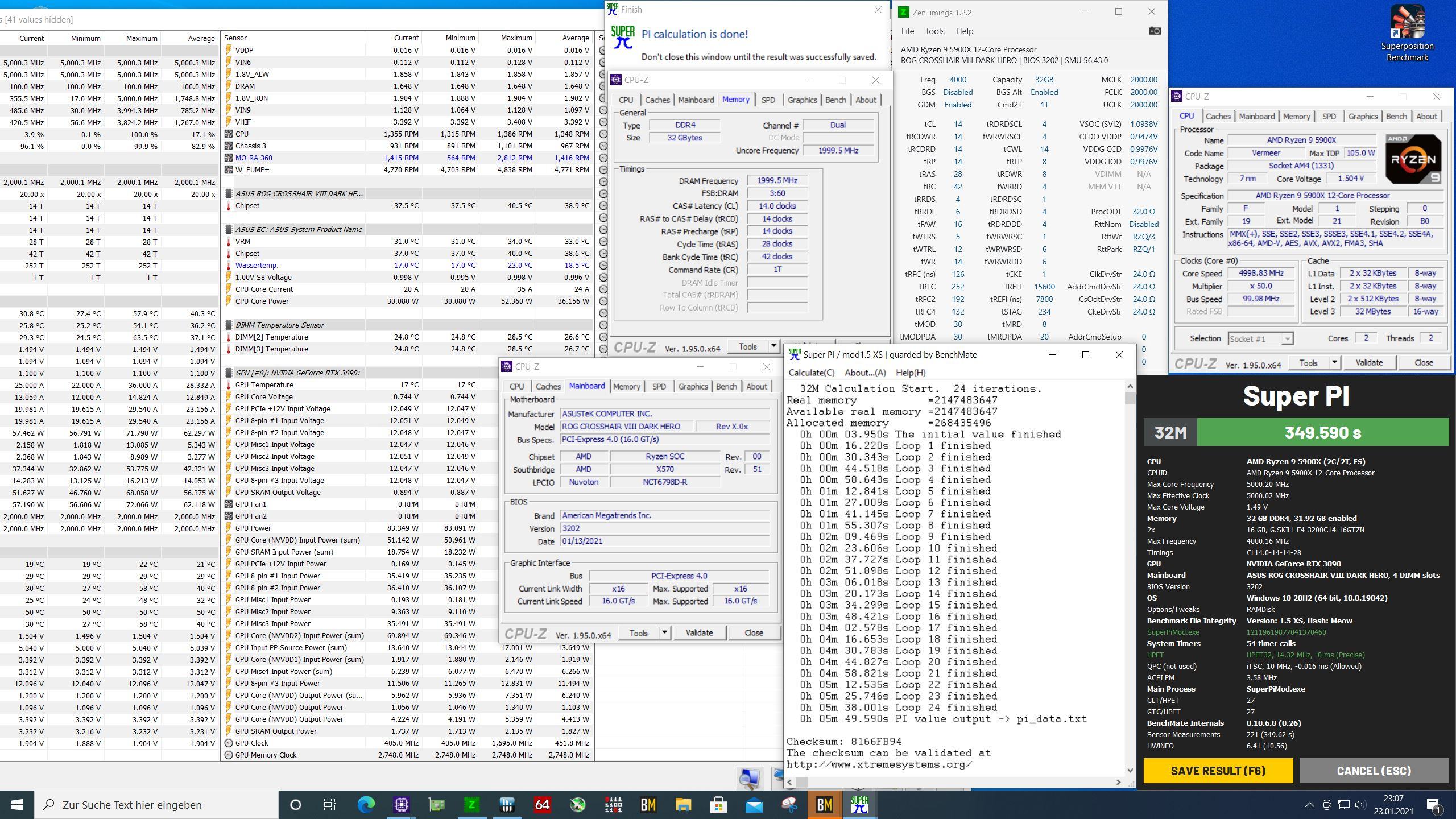The width and height of the screenshot is (1456, 819).
Task: Click Close button in CPU-Z Mainboard window
Action: (754, 632)
